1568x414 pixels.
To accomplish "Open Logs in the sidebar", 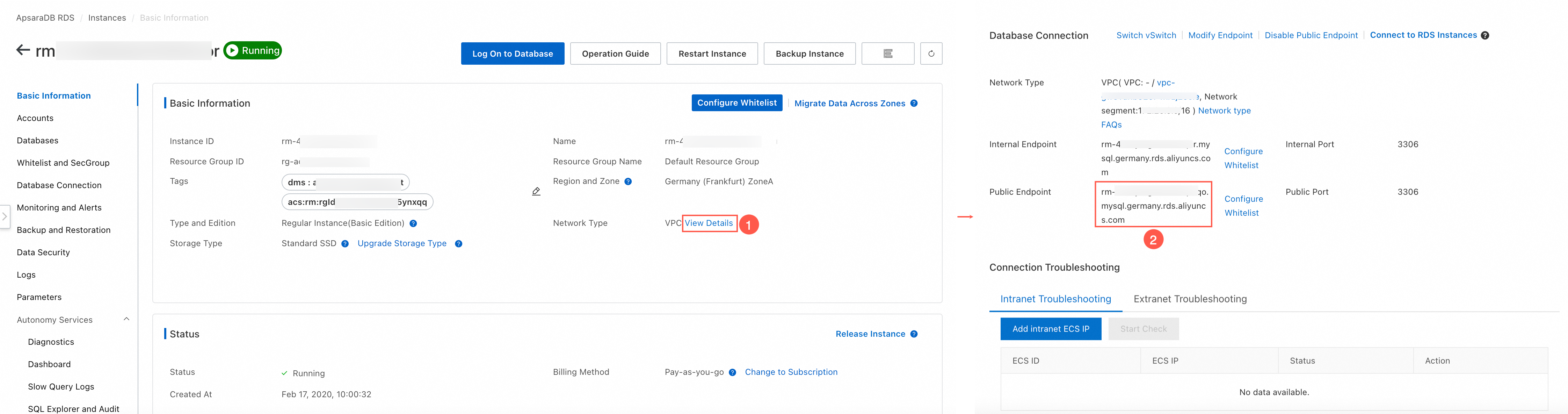I will click(x=26, y=275).
